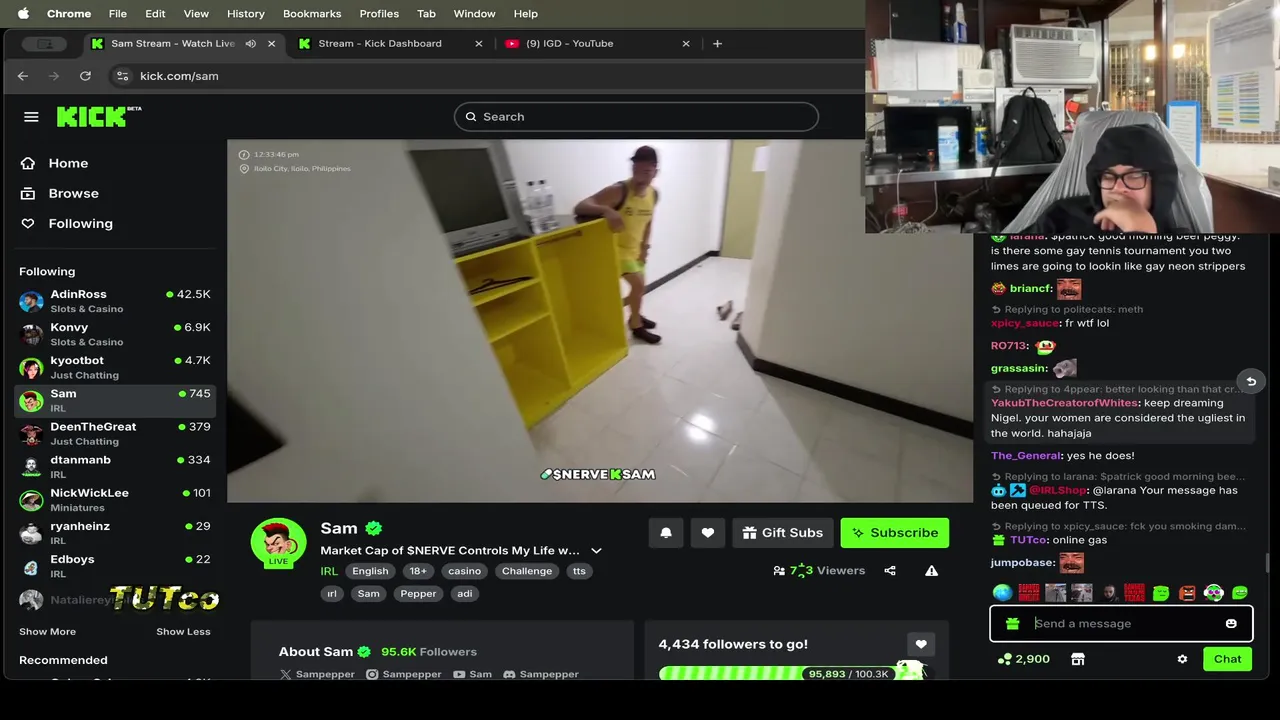Open the chat gift icon in the message box
Viewport: 1280px width, 720px height.
(1013, 624)
